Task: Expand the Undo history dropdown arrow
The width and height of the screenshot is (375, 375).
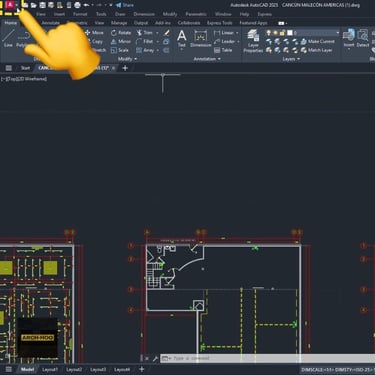Action: [92, 5]
